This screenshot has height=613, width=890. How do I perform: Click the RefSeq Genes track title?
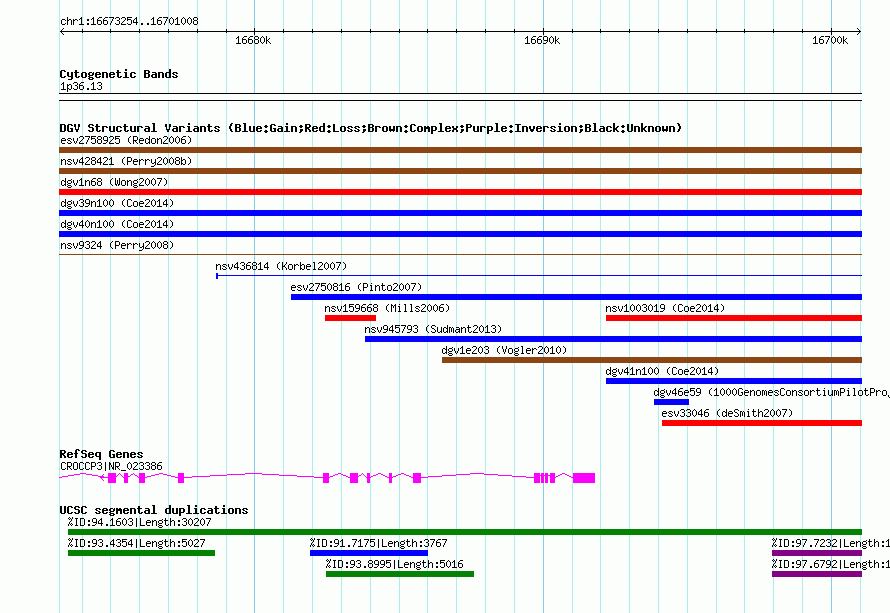click(101, 454)
